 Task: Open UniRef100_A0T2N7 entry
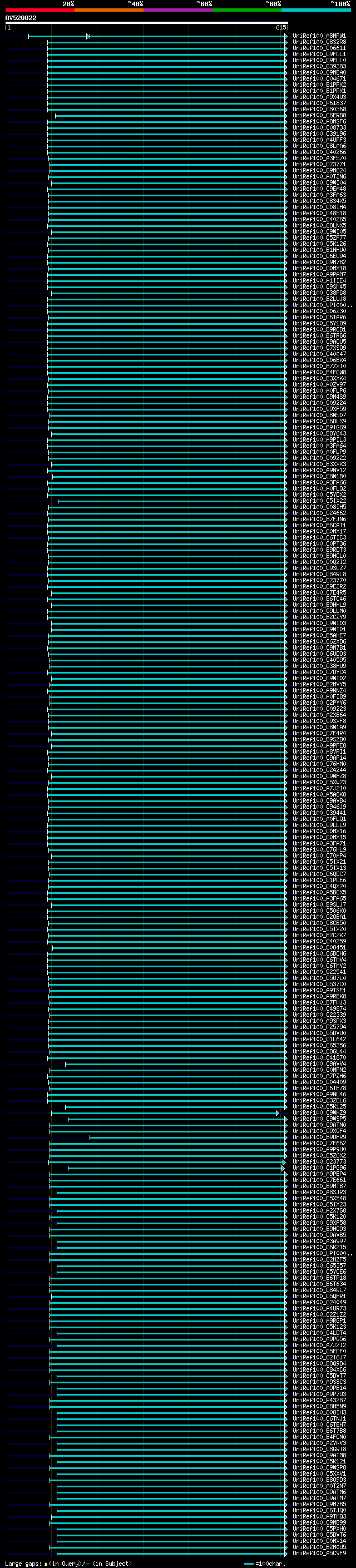coord(319,1486)
